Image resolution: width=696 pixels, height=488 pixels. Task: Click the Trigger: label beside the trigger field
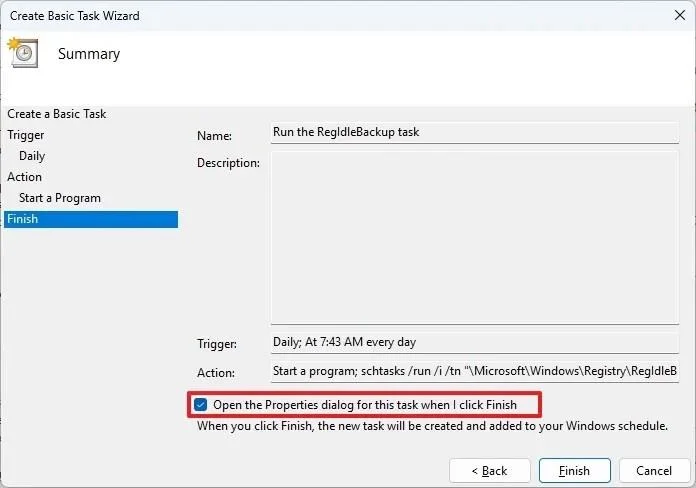click(x=217, y=344)
